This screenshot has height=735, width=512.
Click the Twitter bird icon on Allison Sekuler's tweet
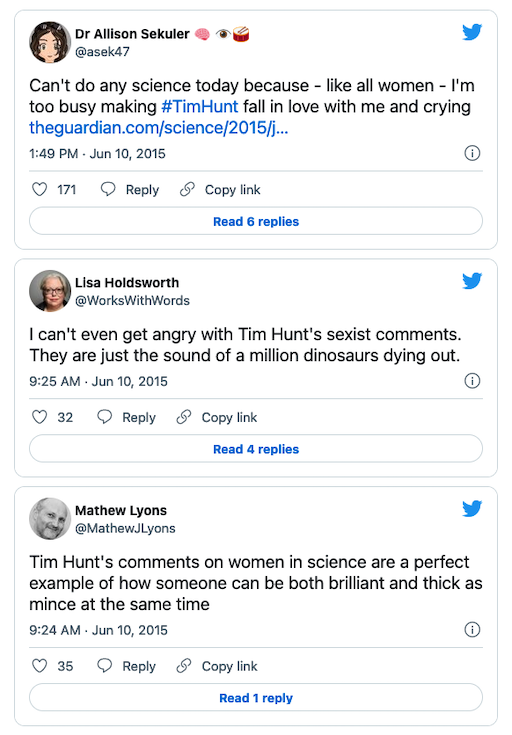point(472,32)
